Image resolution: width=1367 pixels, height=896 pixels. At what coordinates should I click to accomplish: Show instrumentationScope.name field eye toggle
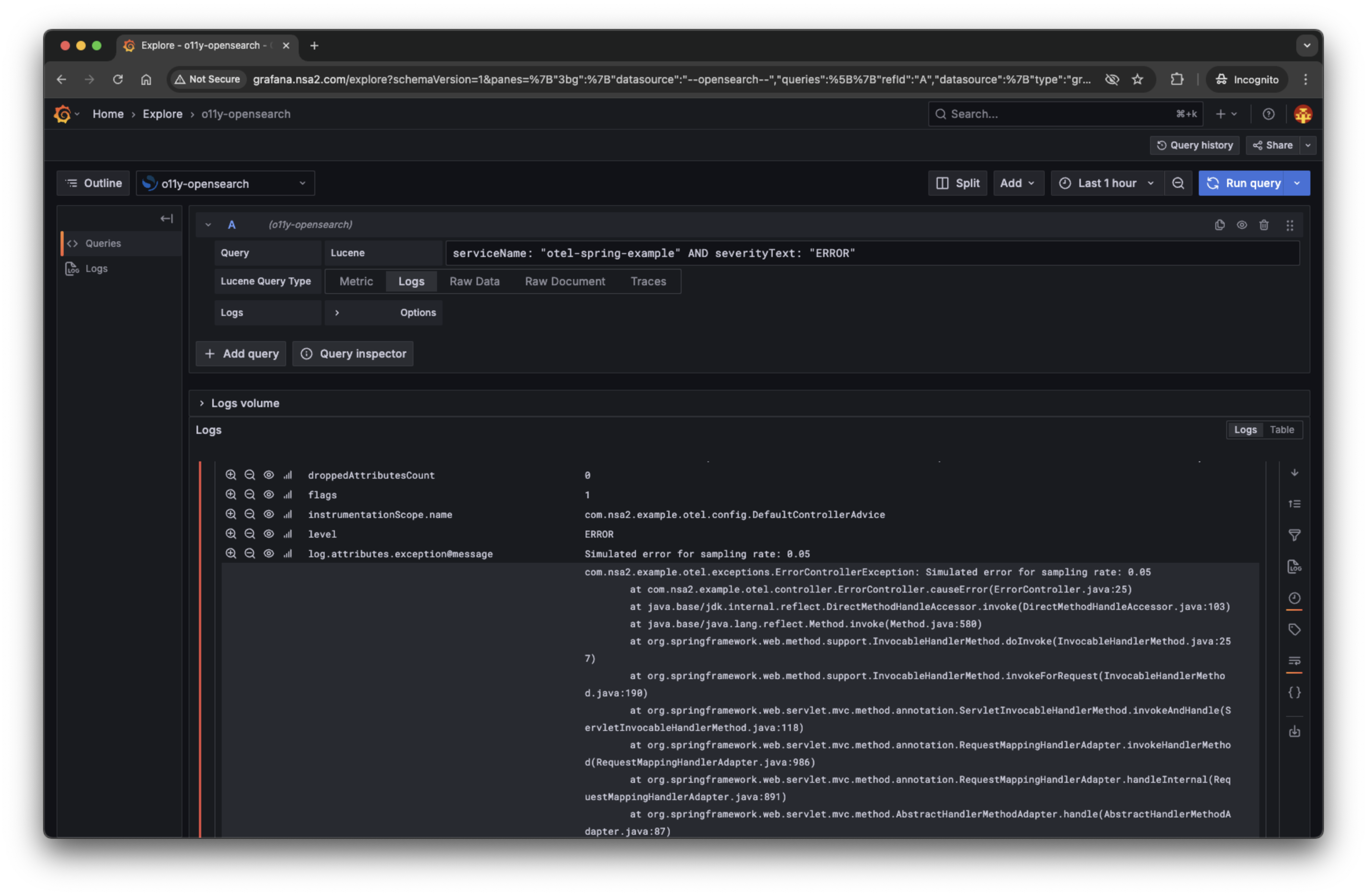(269, 514)
